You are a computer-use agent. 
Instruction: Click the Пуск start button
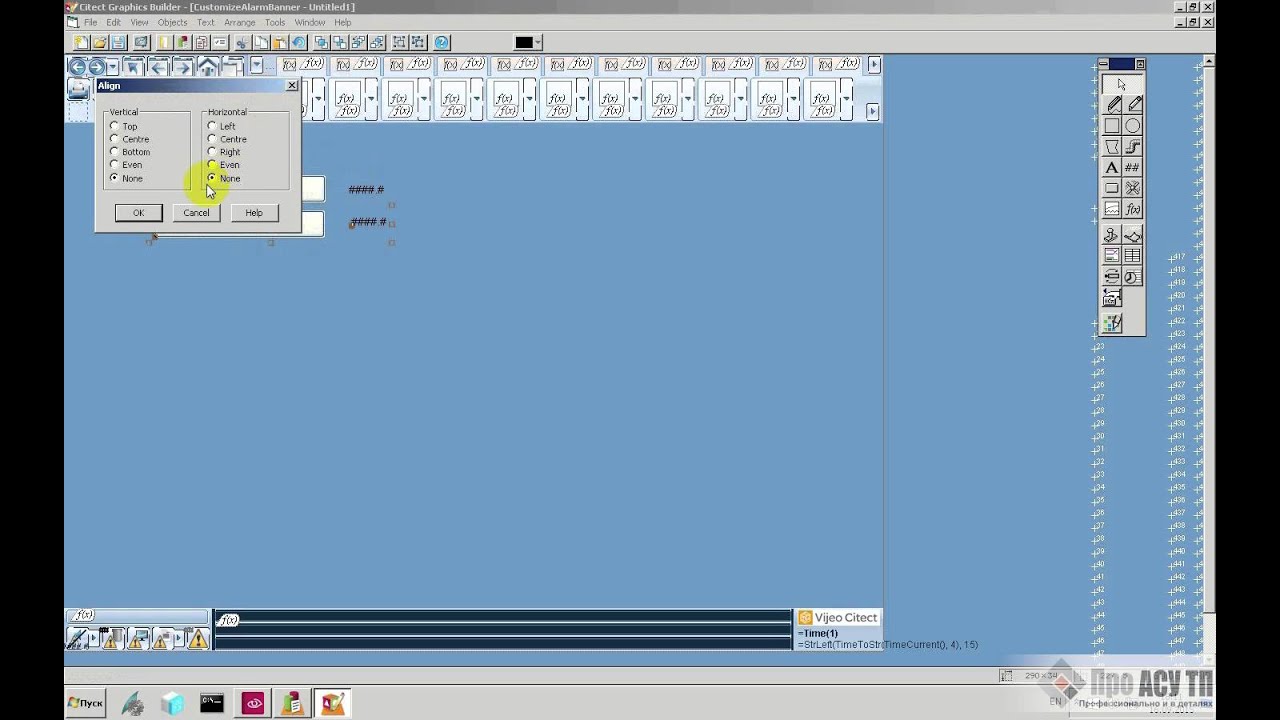click(x=86, y=703)
